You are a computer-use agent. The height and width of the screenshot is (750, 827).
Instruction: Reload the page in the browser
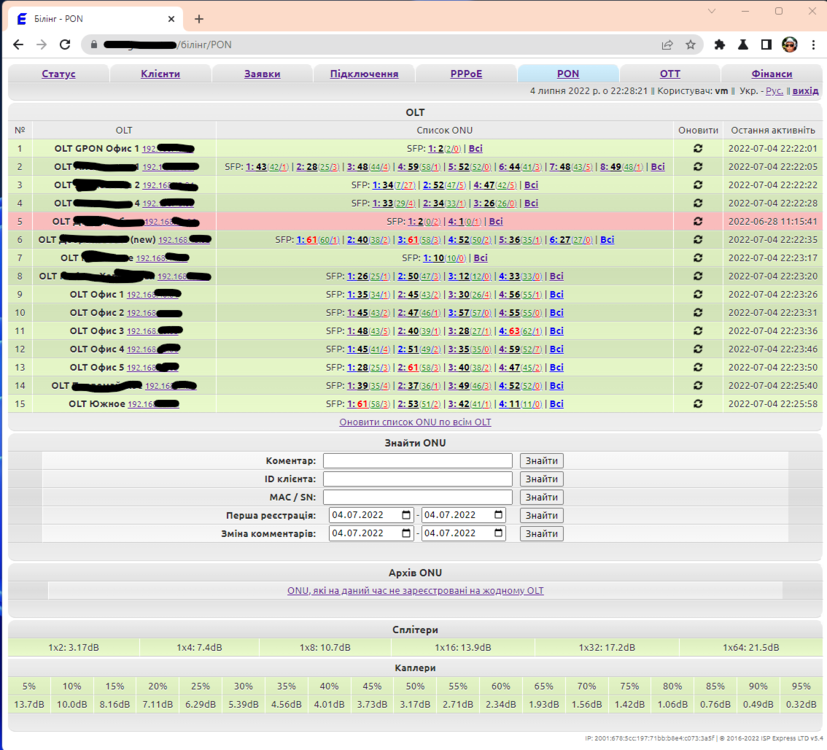64,44
